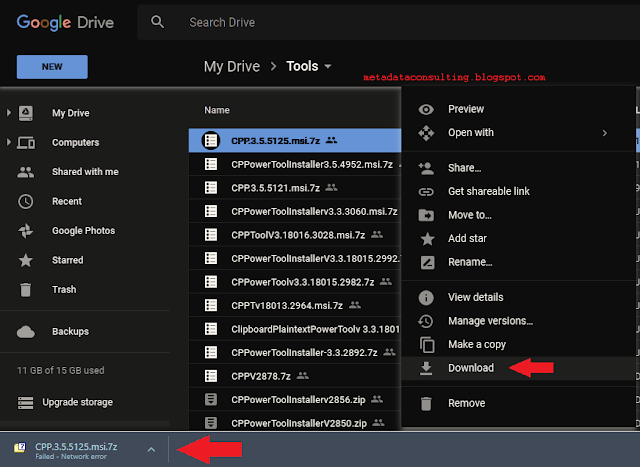Choose Manage versions in context menu
Viewport: 640px width, 467px height.
pyautogui.click(x=490, y=321)
